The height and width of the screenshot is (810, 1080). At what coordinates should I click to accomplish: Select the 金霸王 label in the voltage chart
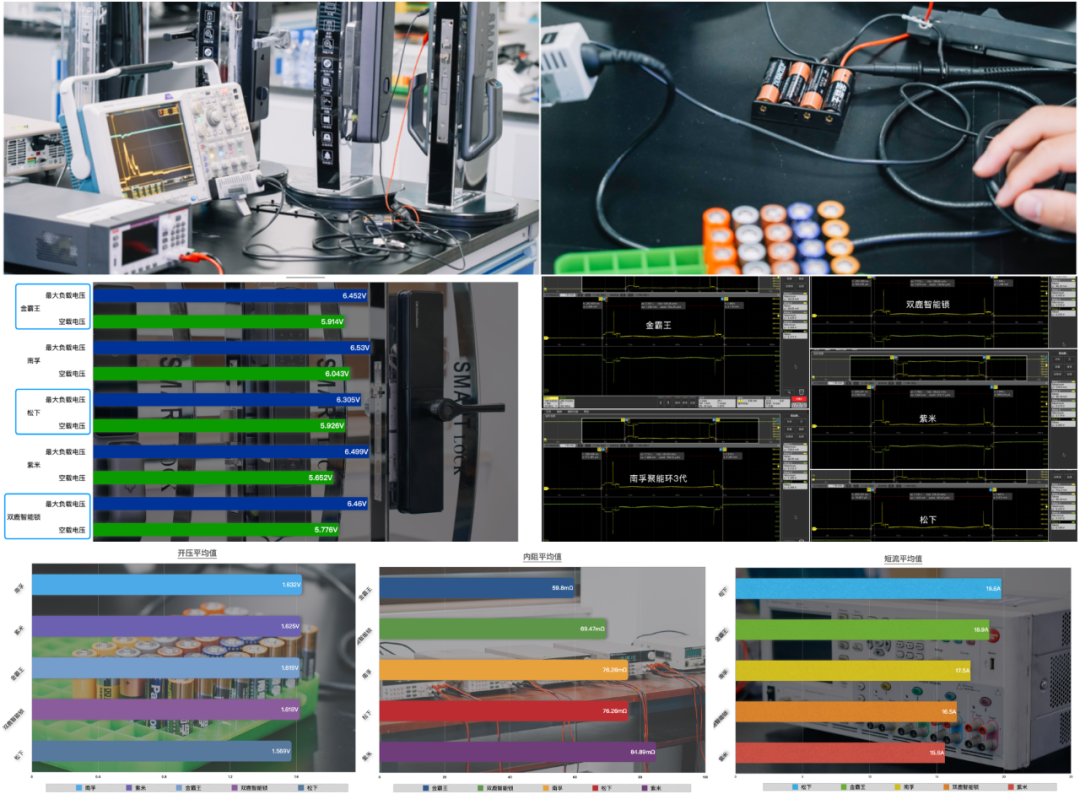(30, 309)
